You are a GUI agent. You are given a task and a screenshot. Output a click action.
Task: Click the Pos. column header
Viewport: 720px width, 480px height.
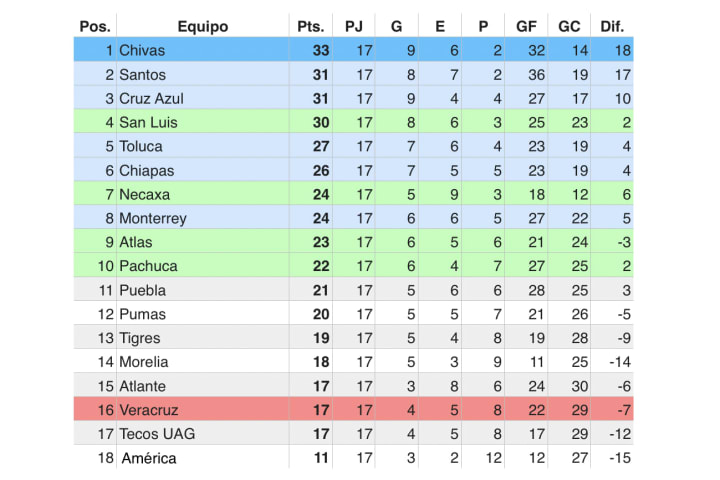[x=95, y=27]
